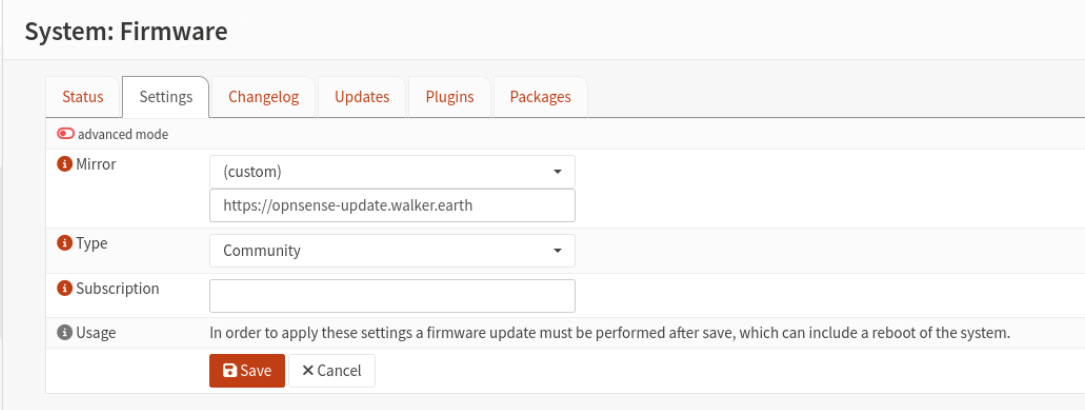Viewport: 1085px width, 410px height.
Task: Open the Mirror dropdown showing (custom)
Action: (392, 171)
